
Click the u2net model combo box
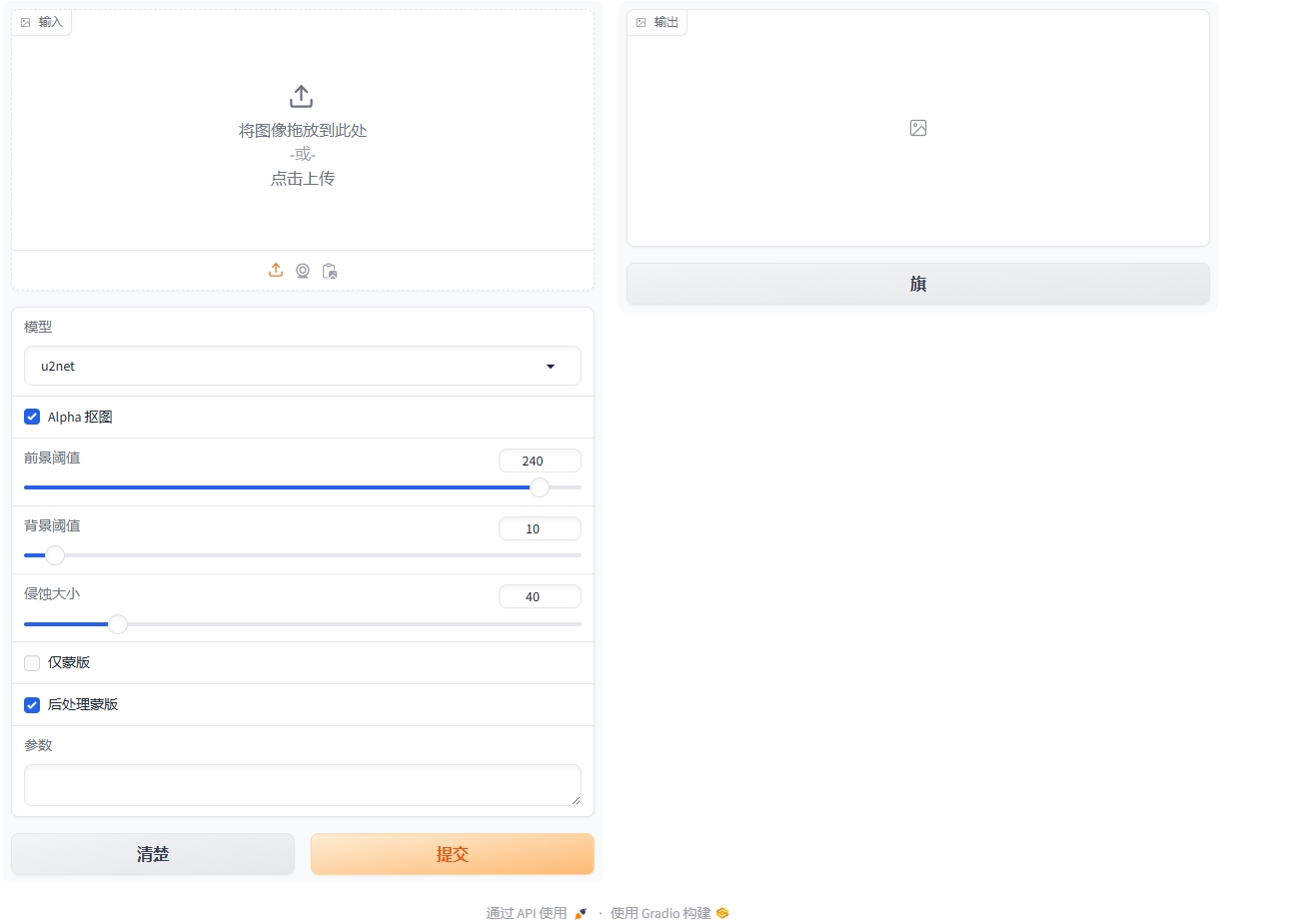pos(303,366)
